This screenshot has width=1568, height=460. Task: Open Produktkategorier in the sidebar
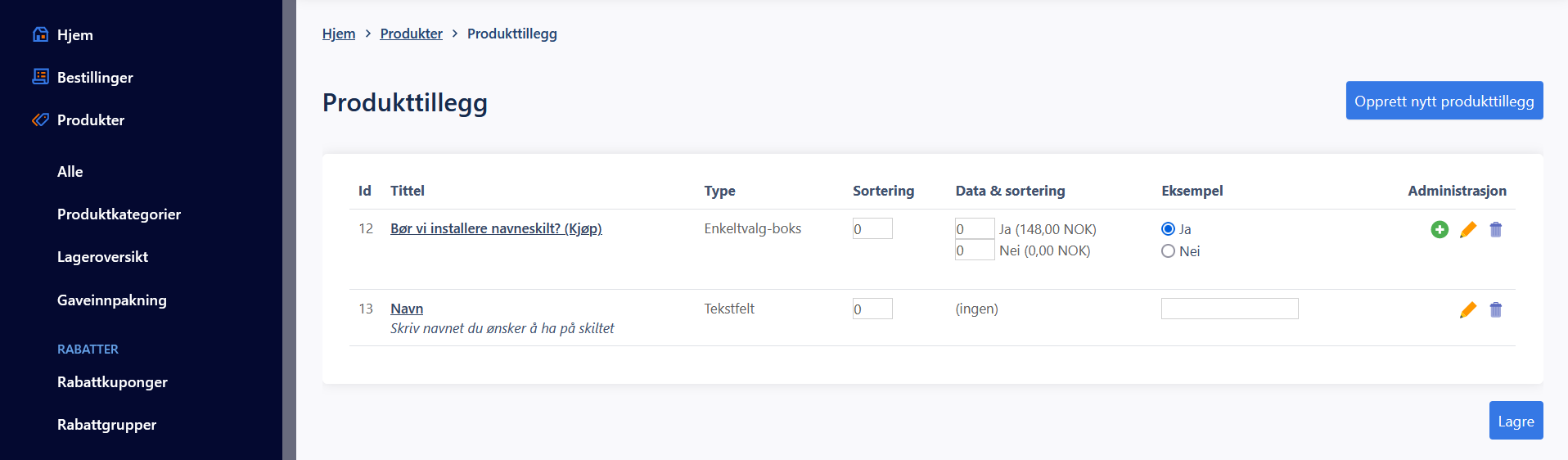click(119, 214)
